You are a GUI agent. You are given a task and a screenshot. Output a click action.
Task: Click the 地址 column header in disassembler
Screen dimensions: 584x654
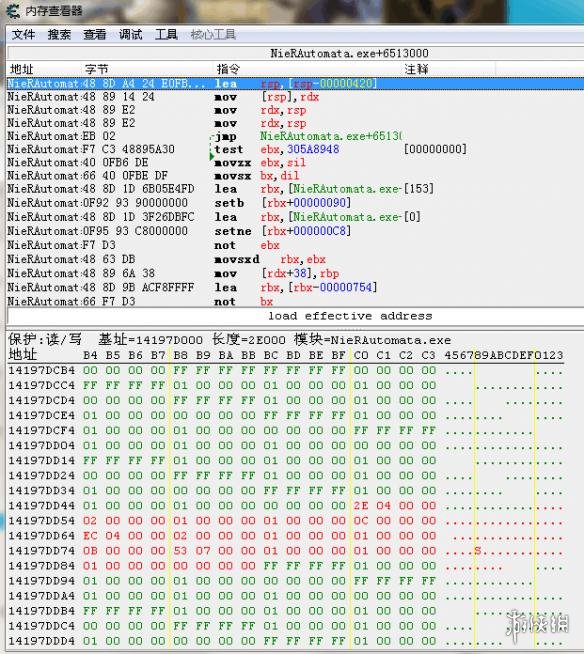(22, 69)
